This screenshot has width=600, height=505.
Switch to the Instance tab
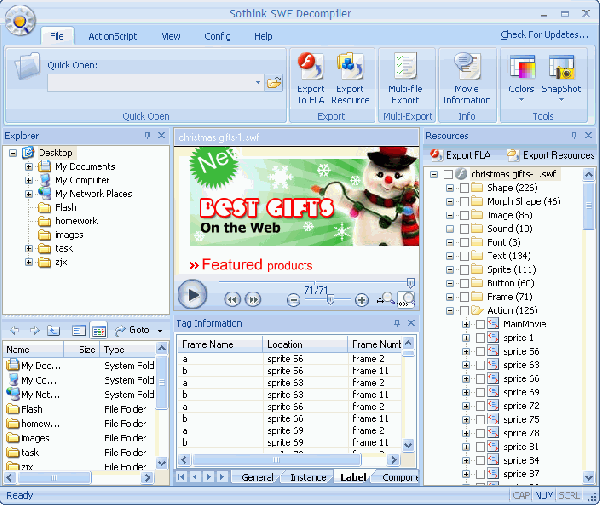308,477
